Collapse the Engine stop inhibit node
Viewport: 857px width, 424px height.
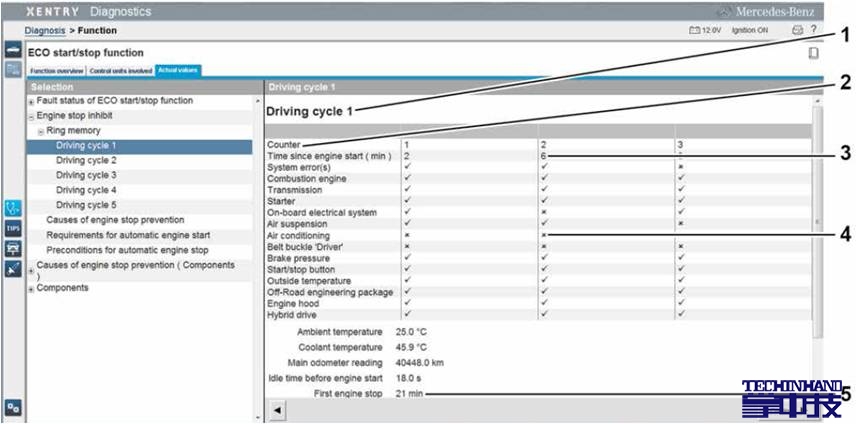tap(31, 116)
